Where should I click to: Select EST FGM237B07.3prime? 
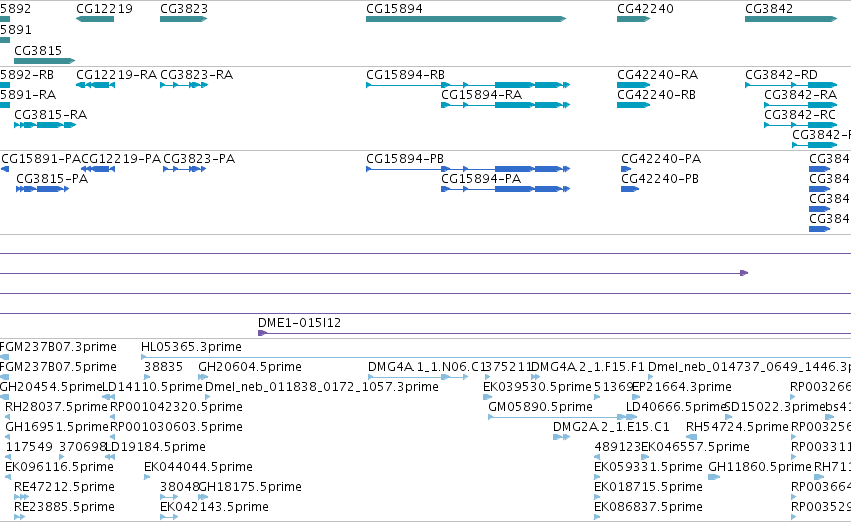coord(58,347)
